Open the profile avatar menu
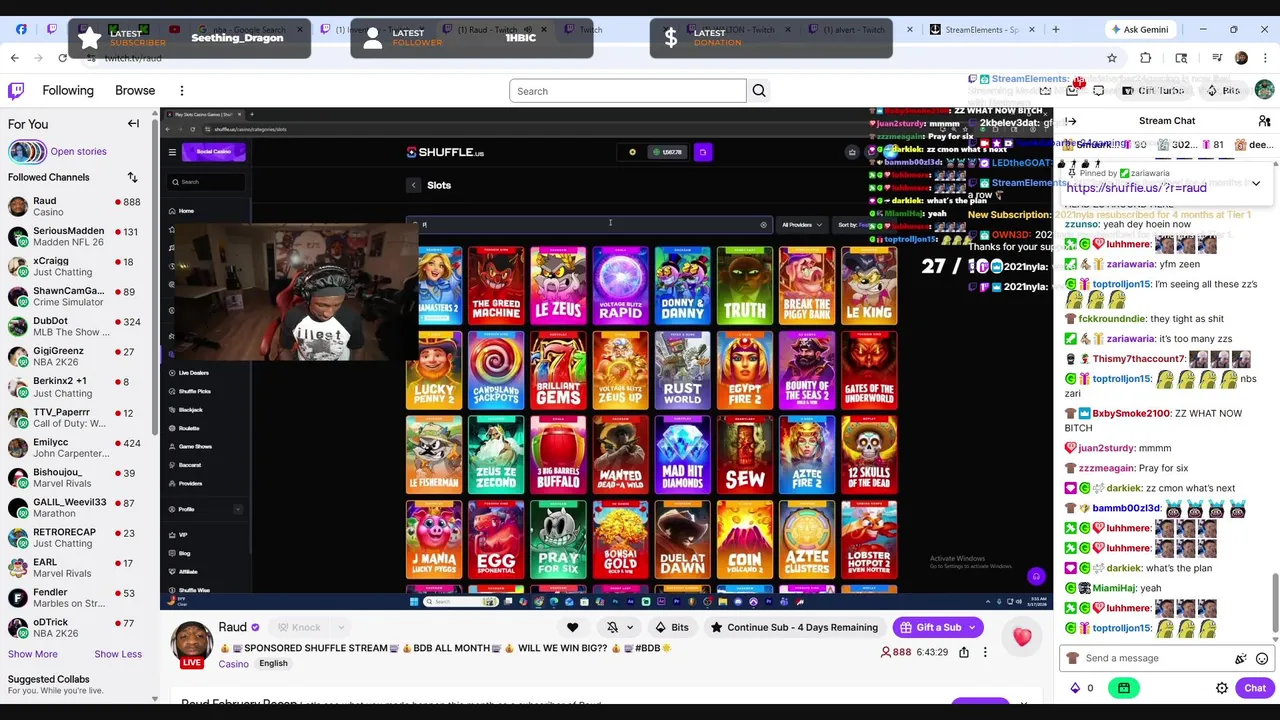1280x720 pixels. 1264,90
